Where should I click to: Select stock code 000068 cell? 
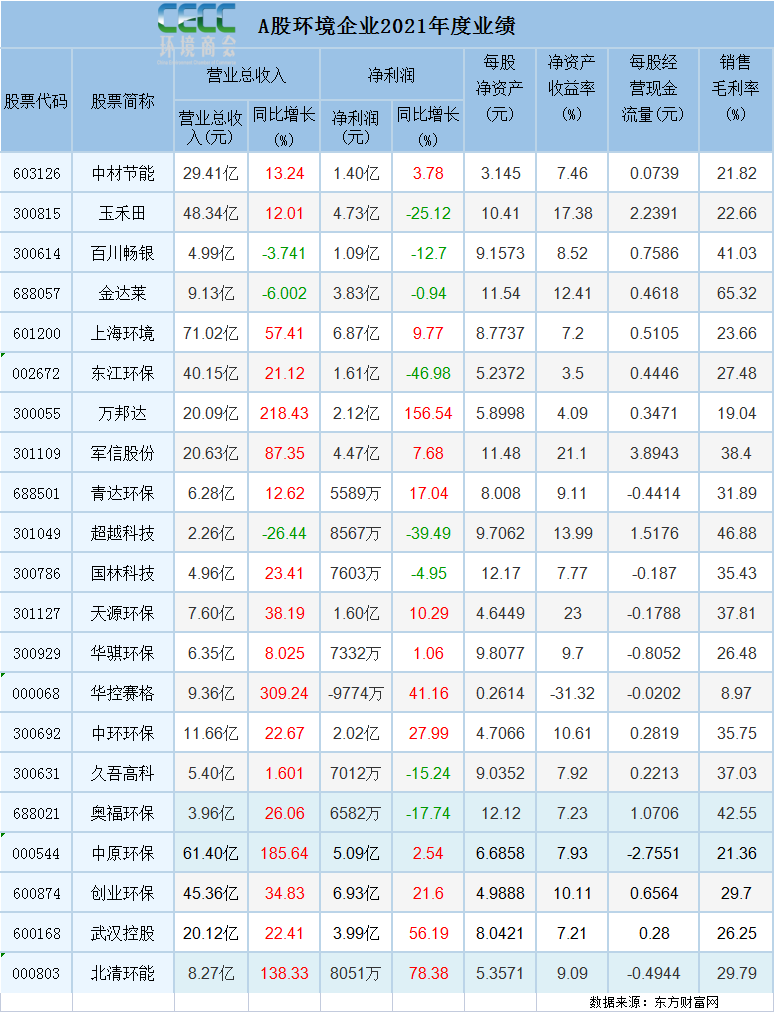coord(37,693)
